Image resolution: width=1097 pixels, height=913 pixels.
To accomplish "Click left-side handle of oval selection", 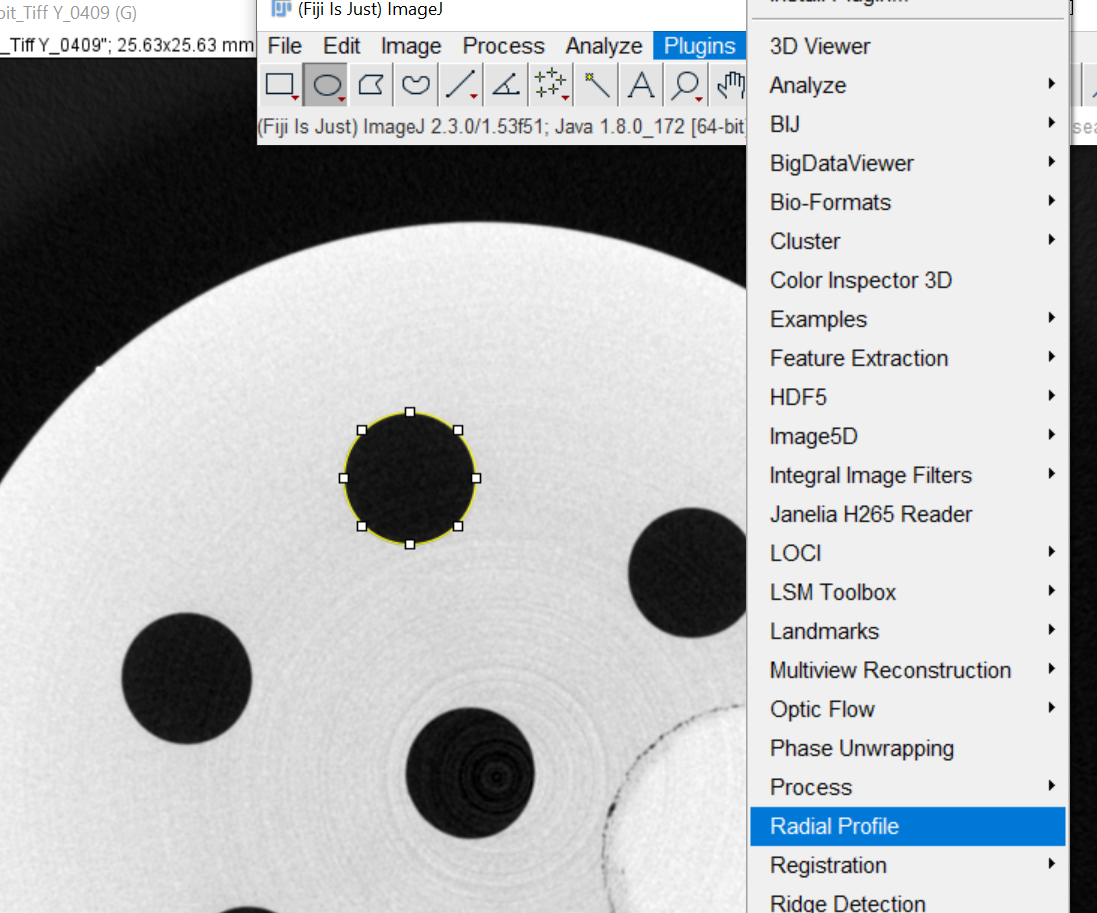I will tap(344, 479).
